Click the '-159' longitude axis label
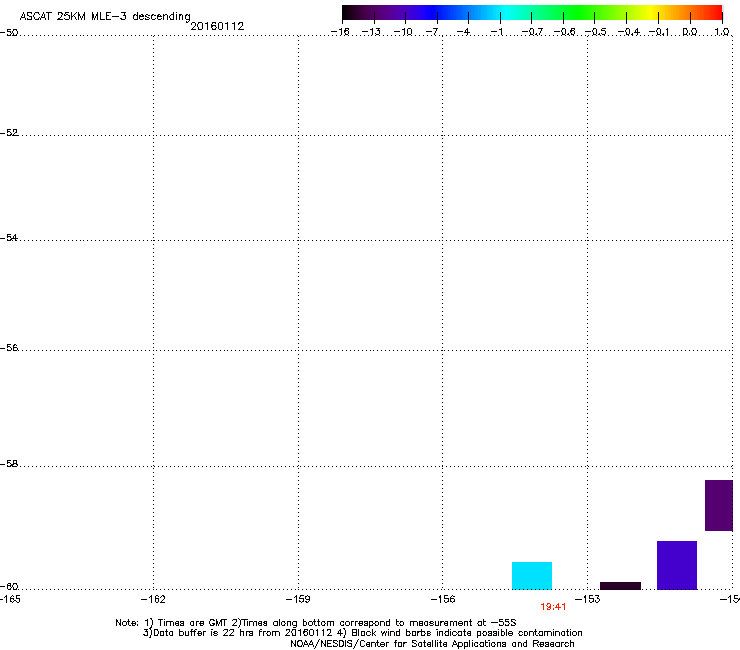 coord(298,599)
